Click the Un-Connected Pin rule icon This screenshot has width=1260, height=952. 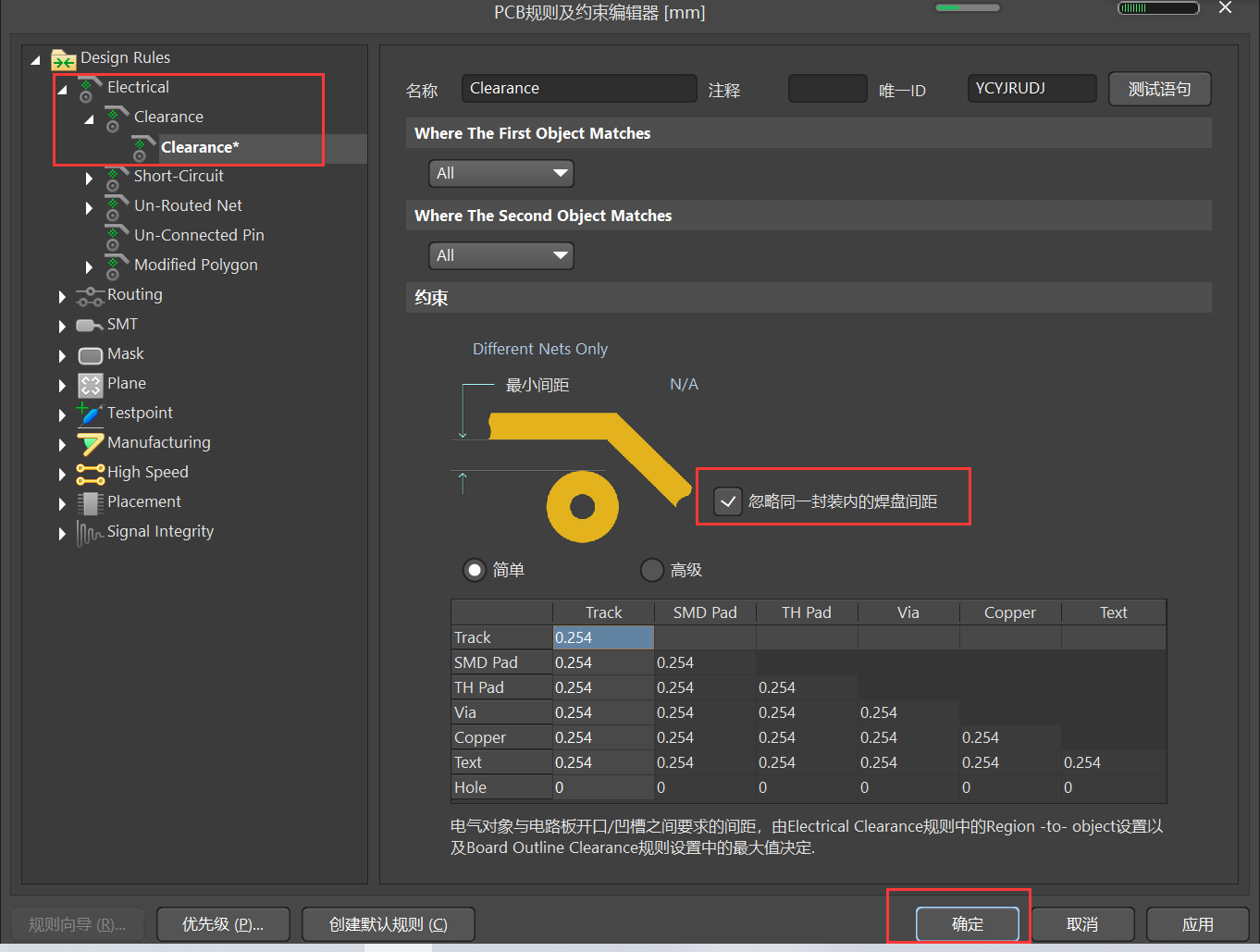point(117,237)
